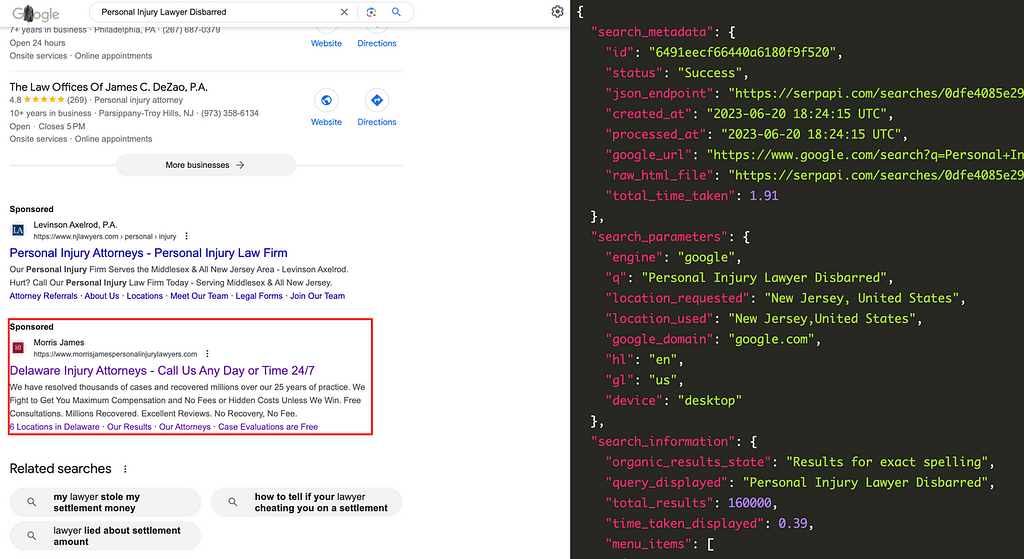Click search icon in 'how to tell' chip
The width and height of the screenshot is (1024, 559).
coord(232,502)
